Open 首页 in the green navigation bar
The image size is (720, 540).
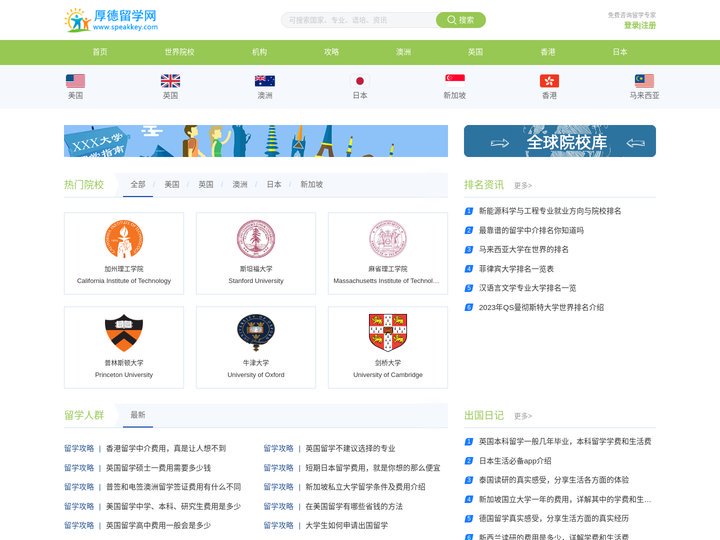pos(100,52)
